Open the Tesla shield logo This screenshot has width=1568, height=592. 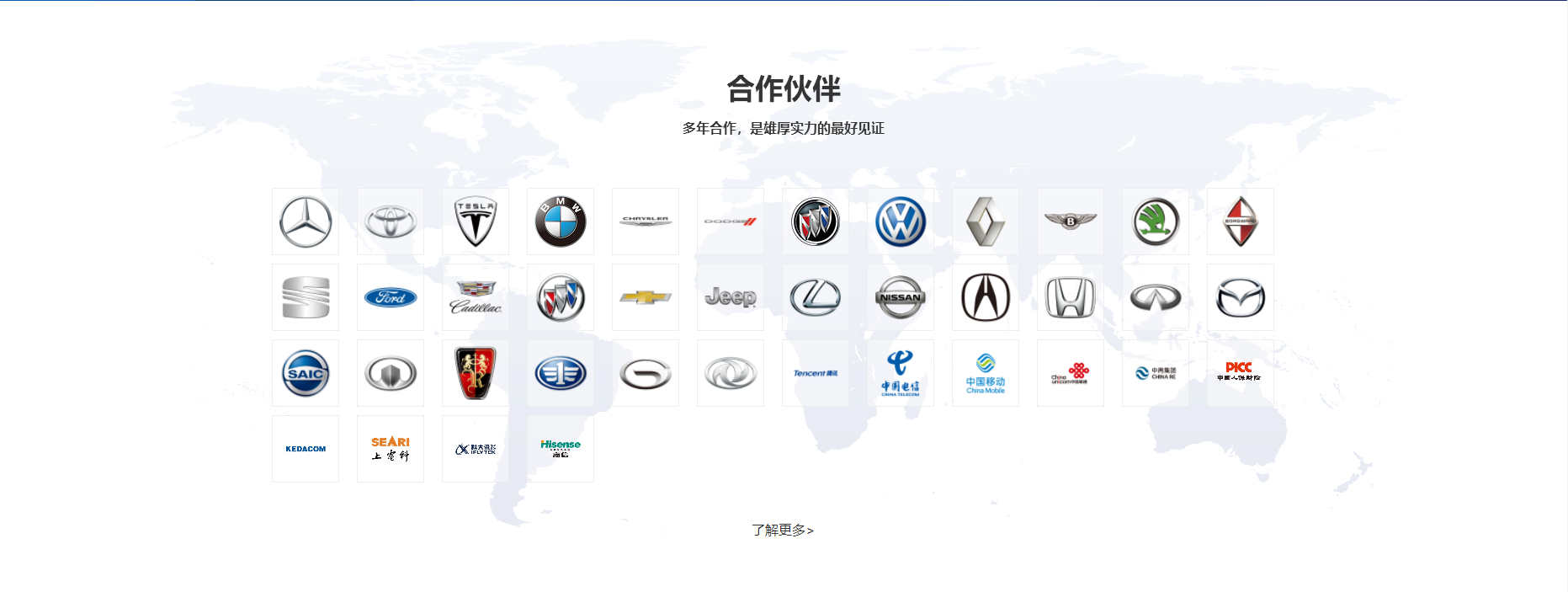point(476,221)
